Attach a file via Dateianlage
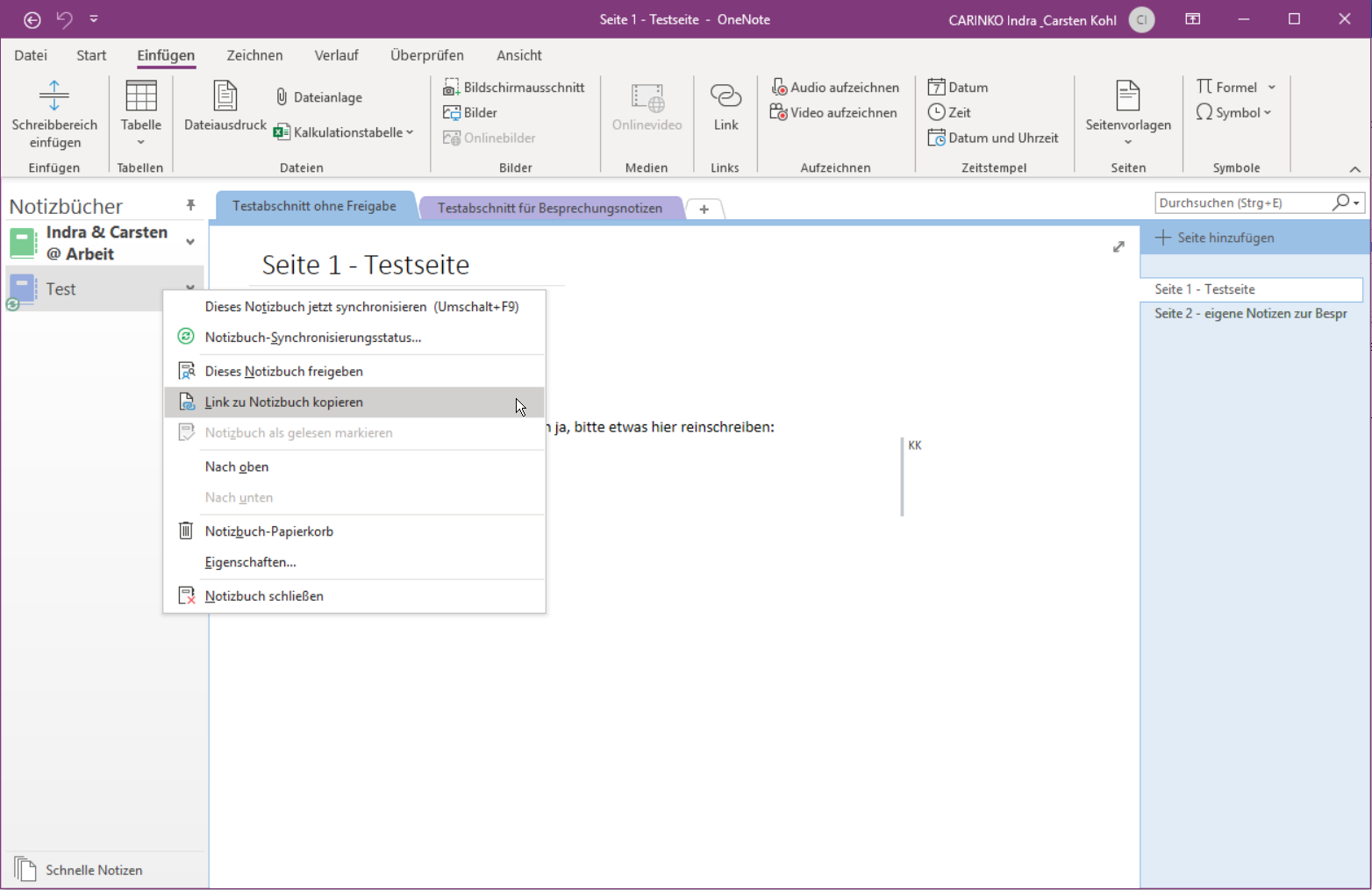Image resolution: width=1372 pixels, height=890 pixels. [x=319, y=97]
